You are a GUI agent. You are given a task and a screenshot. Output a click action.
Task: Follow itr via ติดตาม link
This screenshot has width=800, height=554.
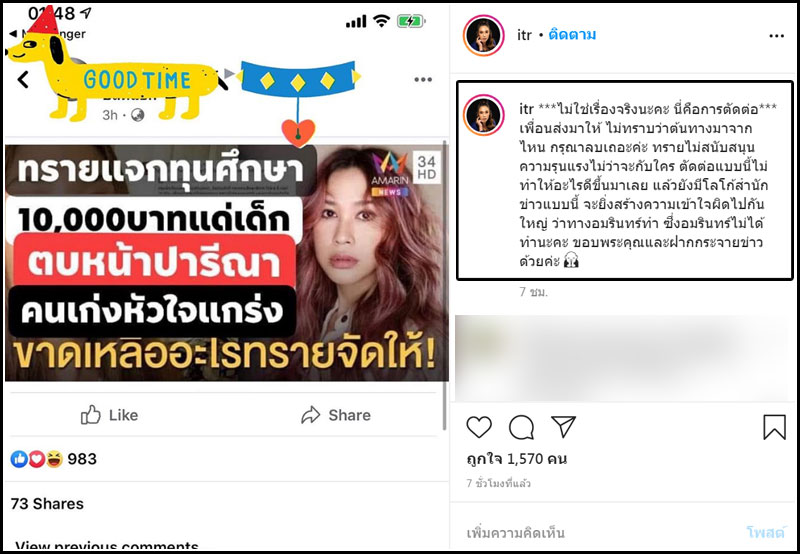click(572, 35)
